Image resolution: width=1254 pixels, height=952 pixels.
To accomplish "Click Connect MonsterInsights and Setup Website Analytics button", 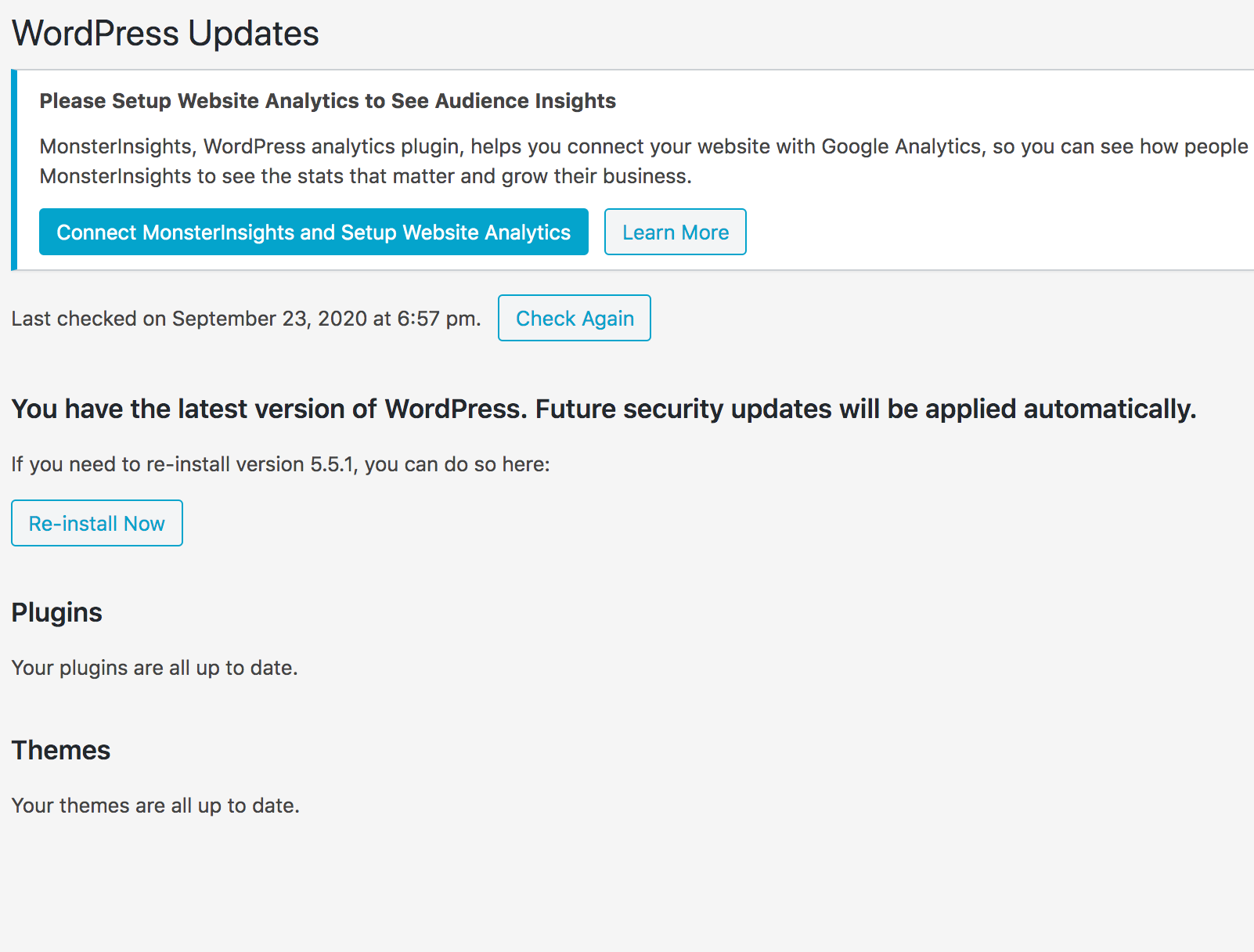I will click(x=313, y=232).
